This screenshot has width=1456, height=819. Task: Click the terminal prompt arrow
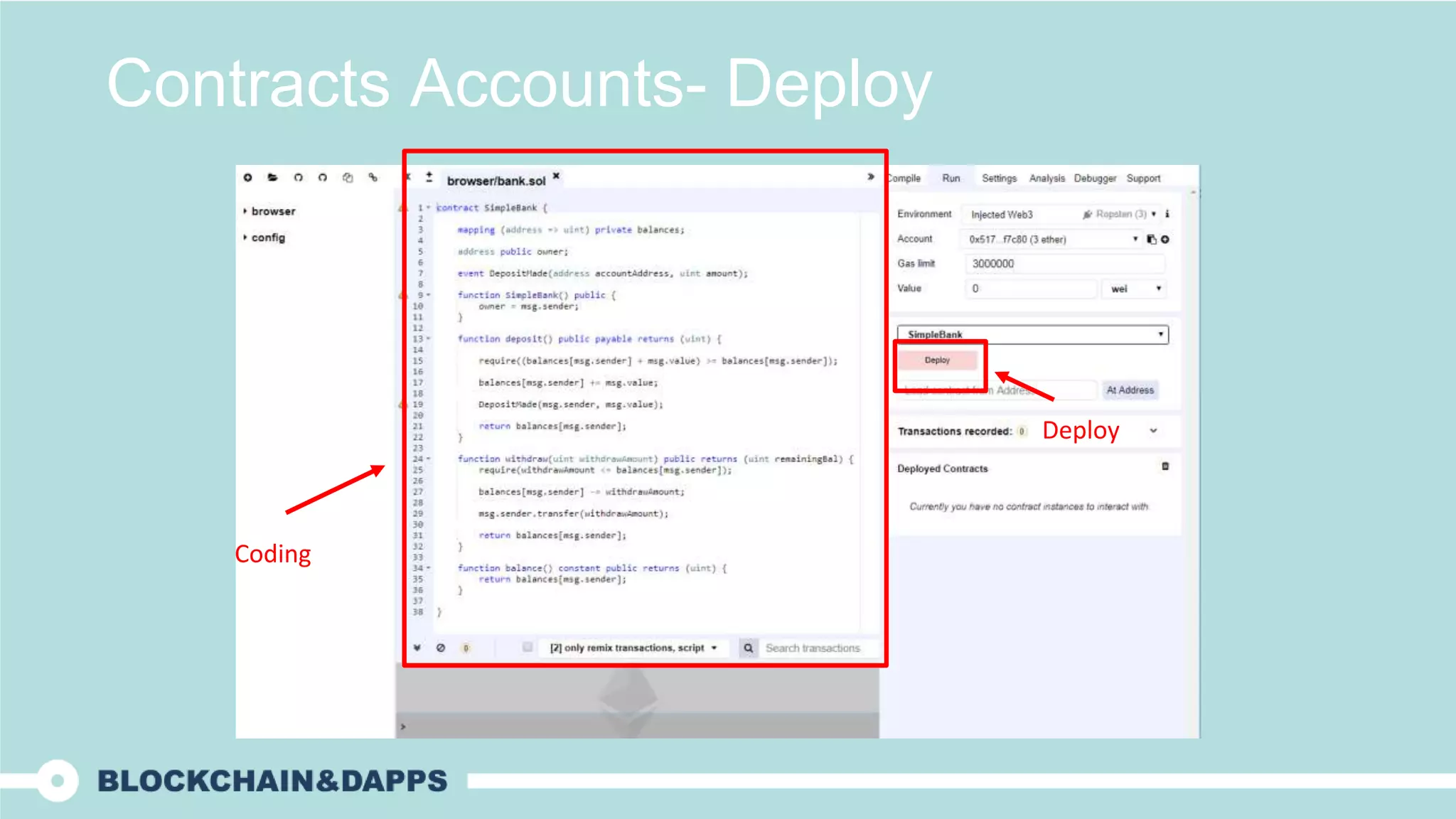(x=403, y=727)
